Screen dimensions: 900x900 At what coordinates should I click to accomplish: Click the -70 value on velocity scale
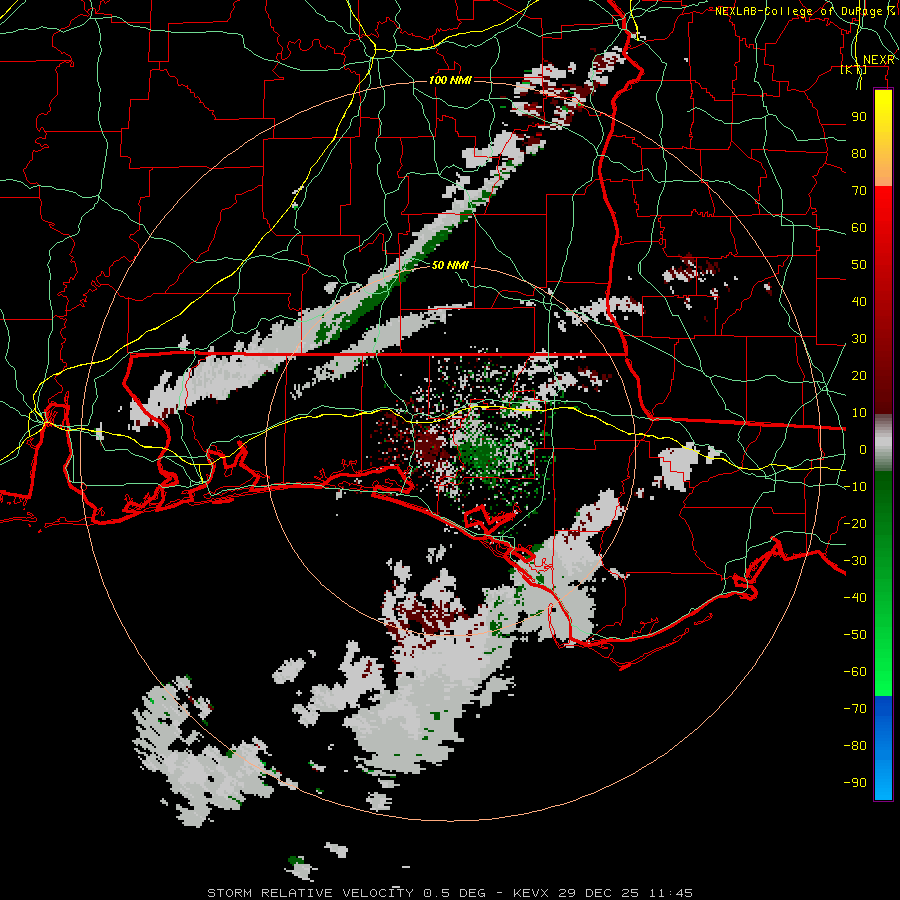(855, 709)
